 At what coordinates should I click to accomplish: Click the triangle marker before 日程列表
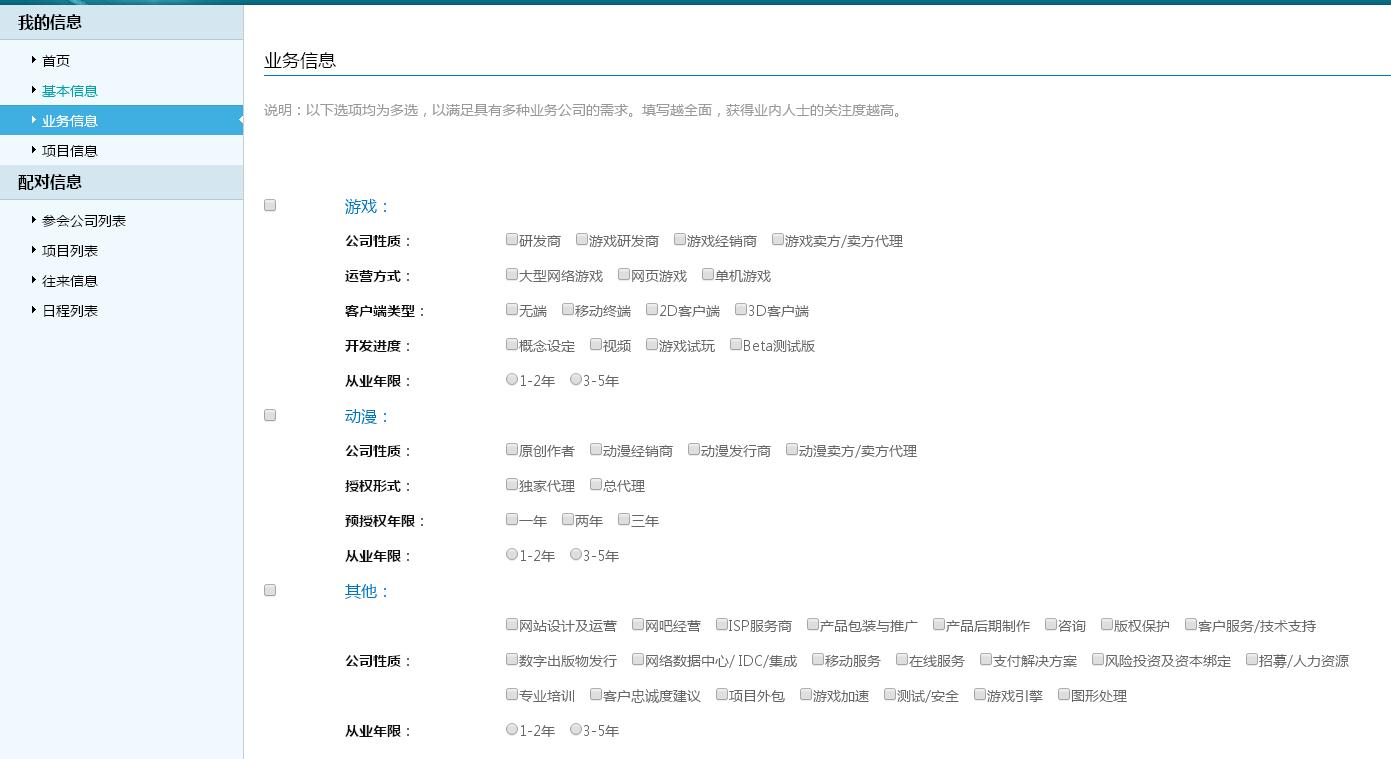tap(34, 310)
